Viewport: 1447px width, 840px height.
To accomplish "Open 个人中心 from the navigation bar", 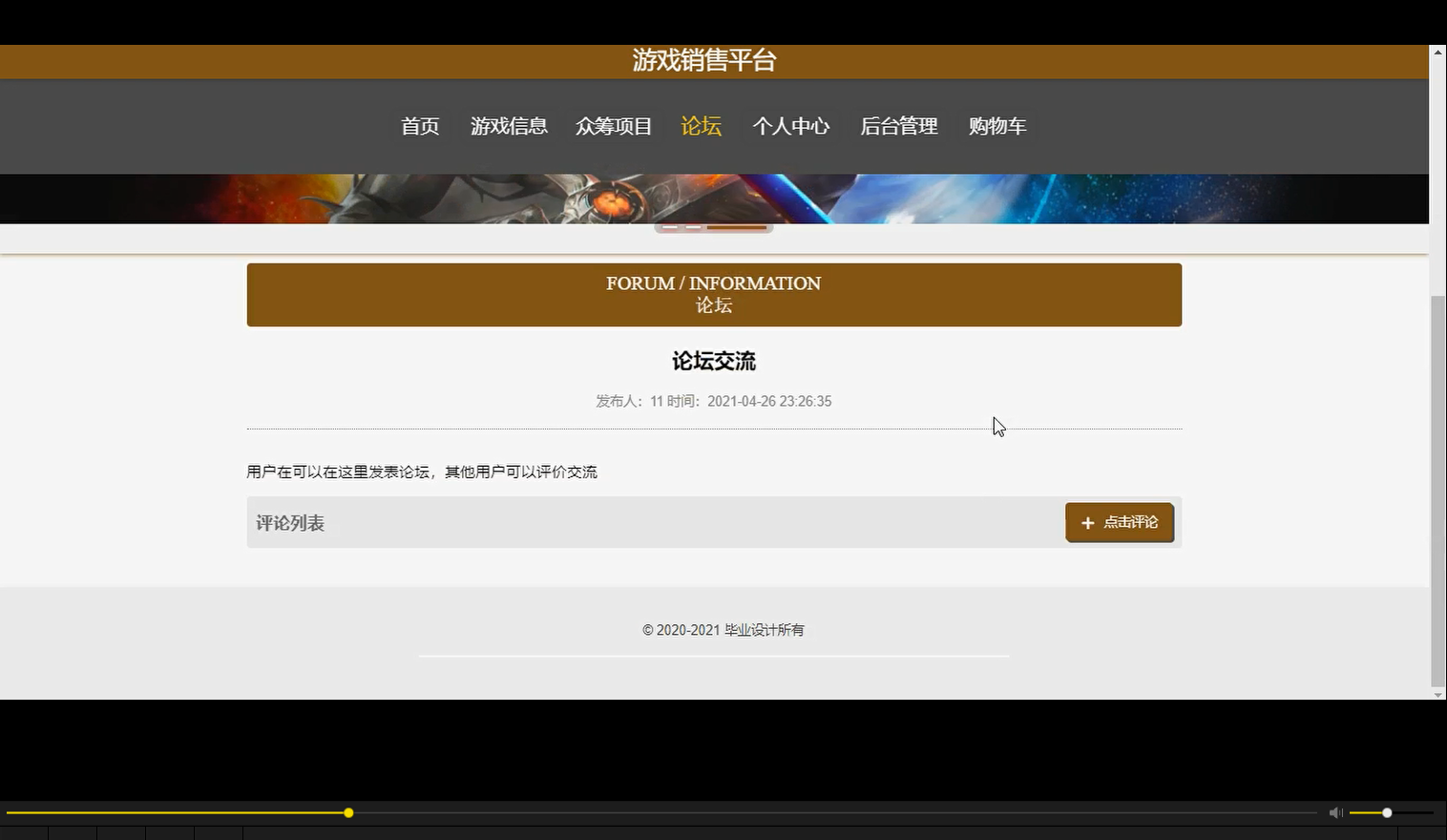I will [x=791, y=126].
